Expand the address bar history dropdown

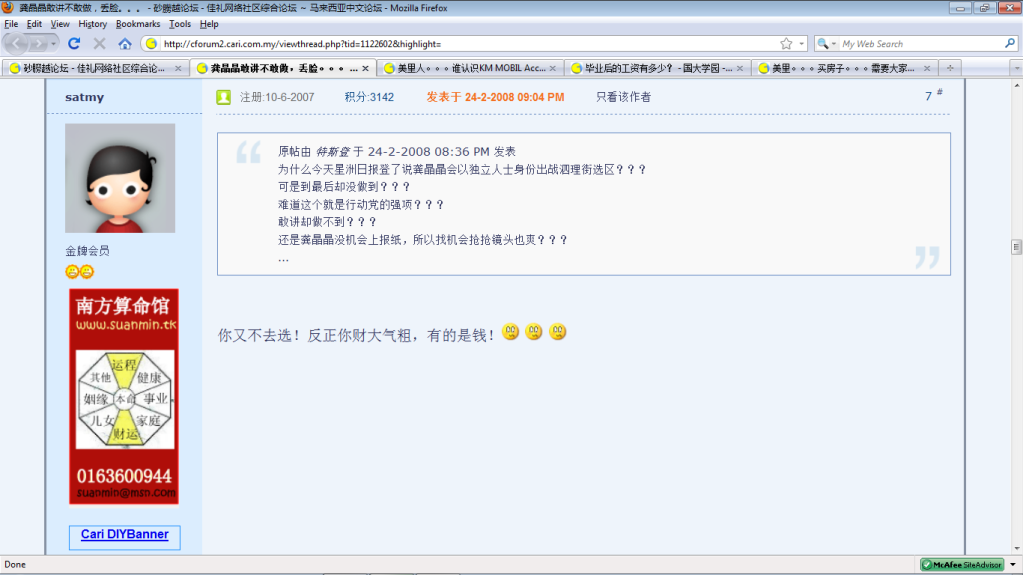point(801,44)
